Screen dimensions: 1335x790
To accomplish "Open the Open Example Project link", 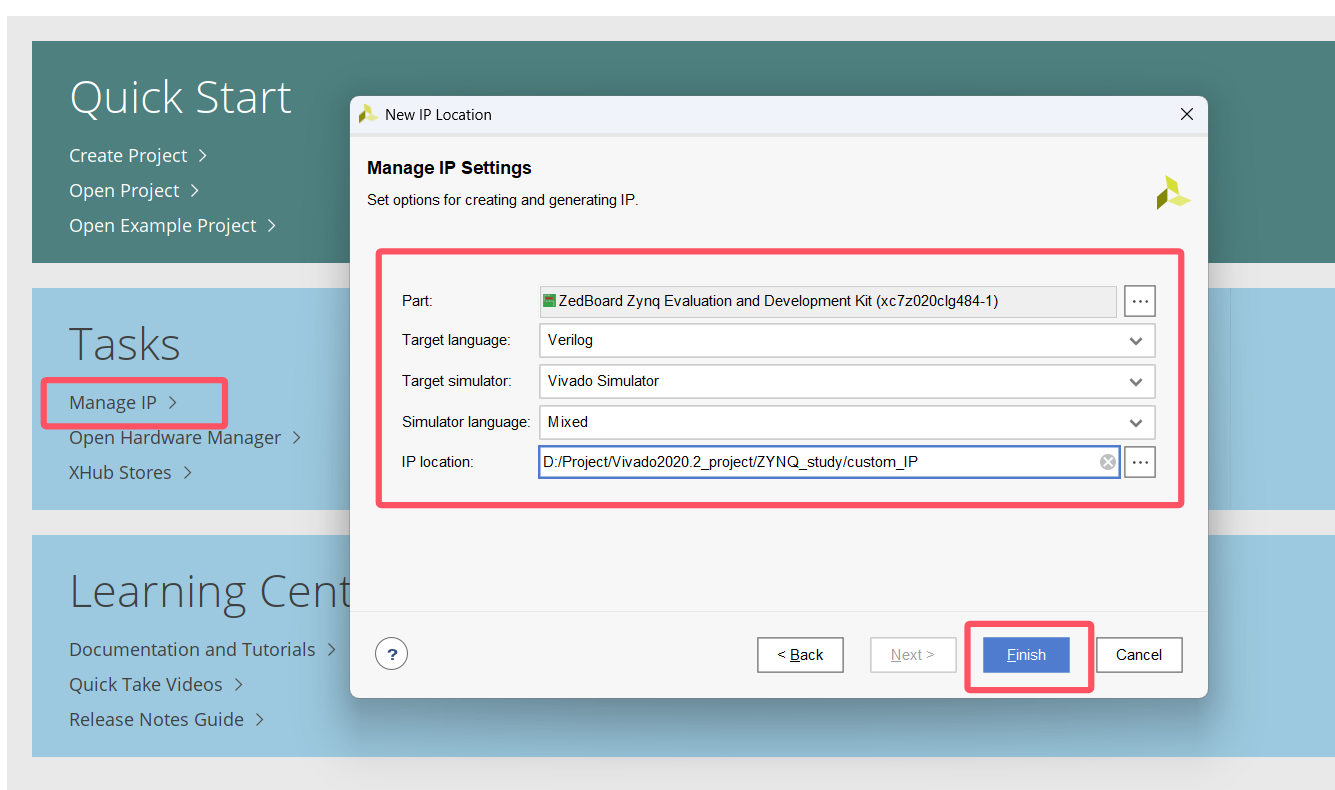I will coord(172,226).
